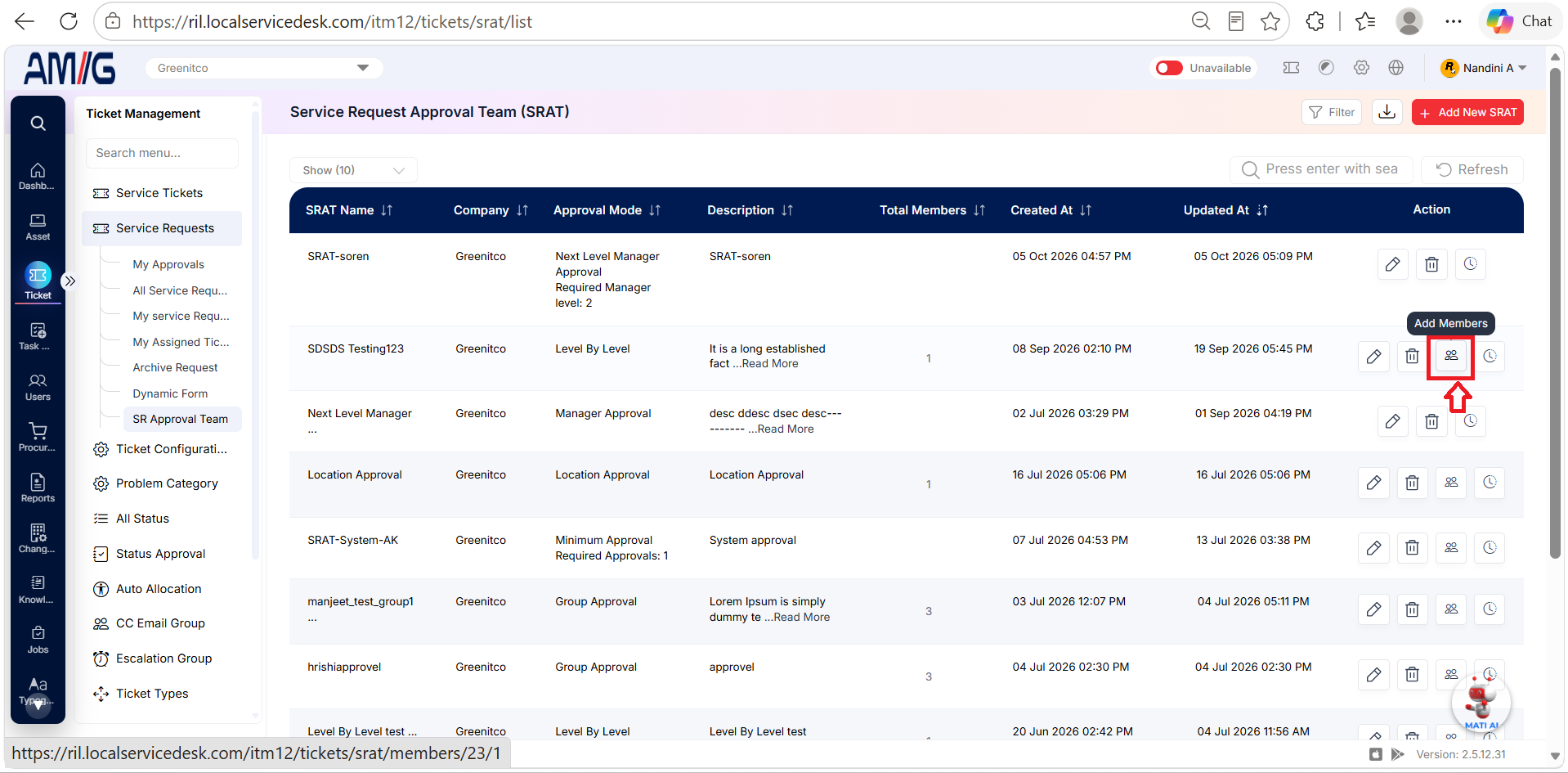Open the download export icon
This screenshot has height=773, width=1568.
click(x=1387, y=112)
